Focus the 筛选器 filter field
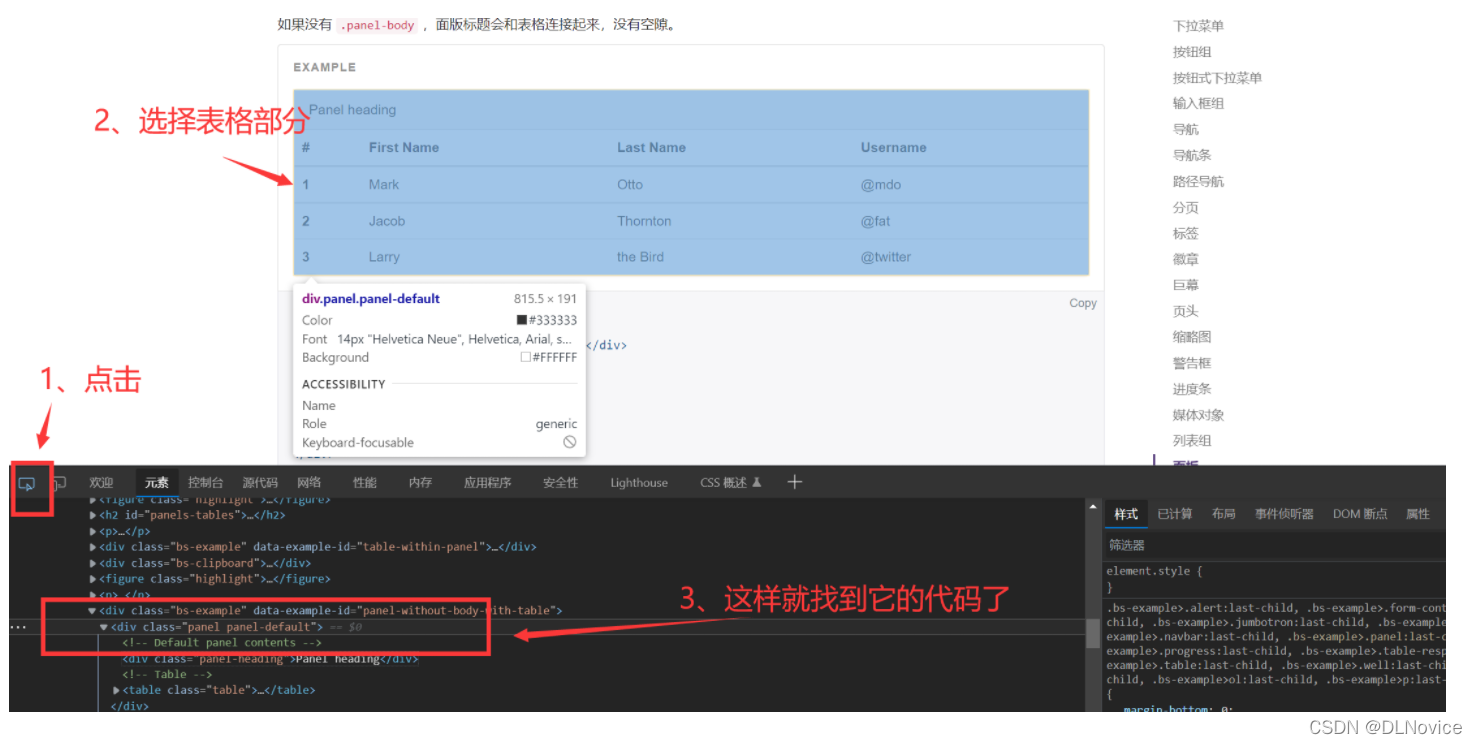Image resolution: width=1477 pixels, height=744 pixels. coord(1274,545)
